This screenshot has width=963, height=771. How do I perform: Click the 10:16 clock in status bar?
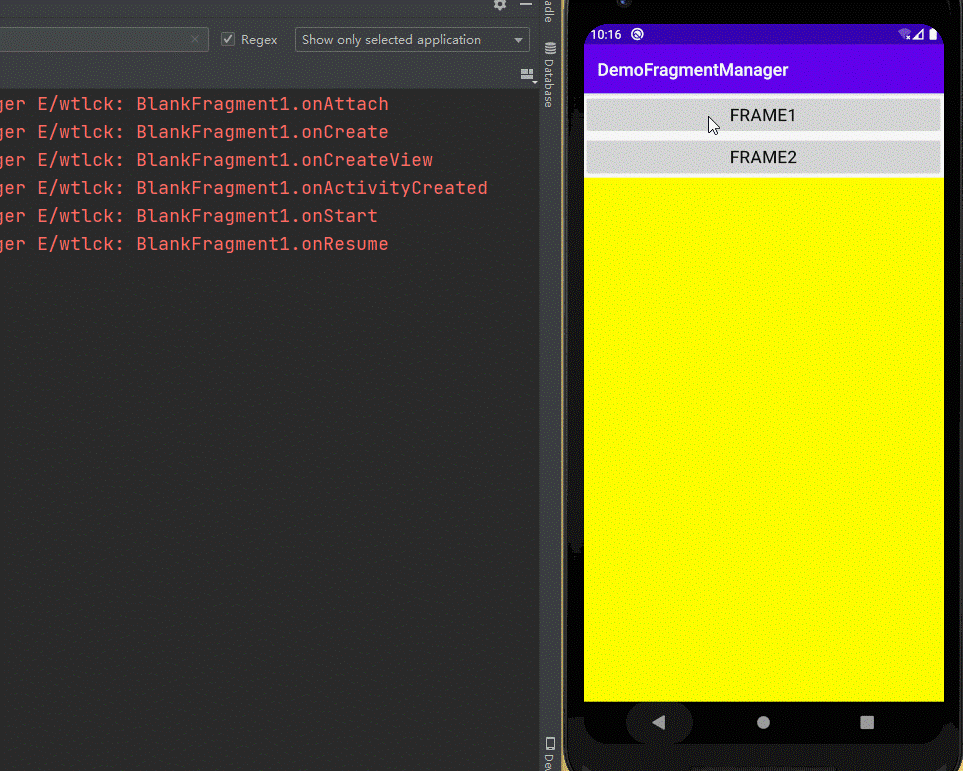(606, 34)
